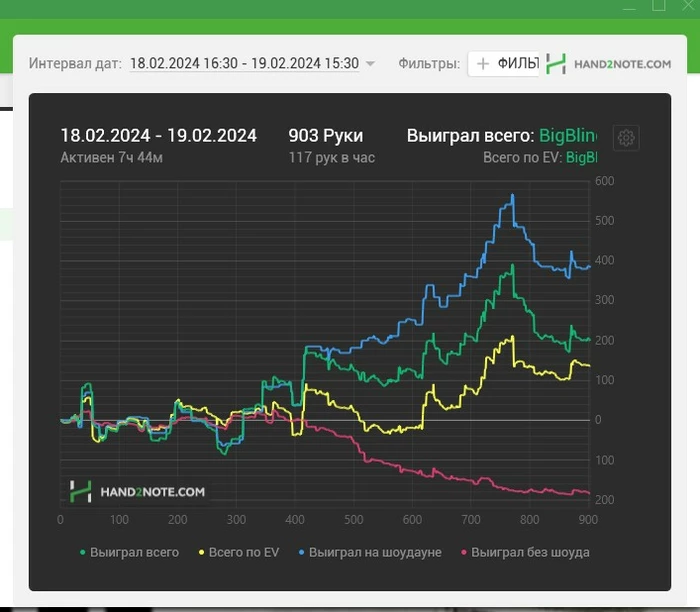The image size is (700, 612).
Task: Toggle the 'Всего по EV' legend series
Action: (x=239, y=552)
